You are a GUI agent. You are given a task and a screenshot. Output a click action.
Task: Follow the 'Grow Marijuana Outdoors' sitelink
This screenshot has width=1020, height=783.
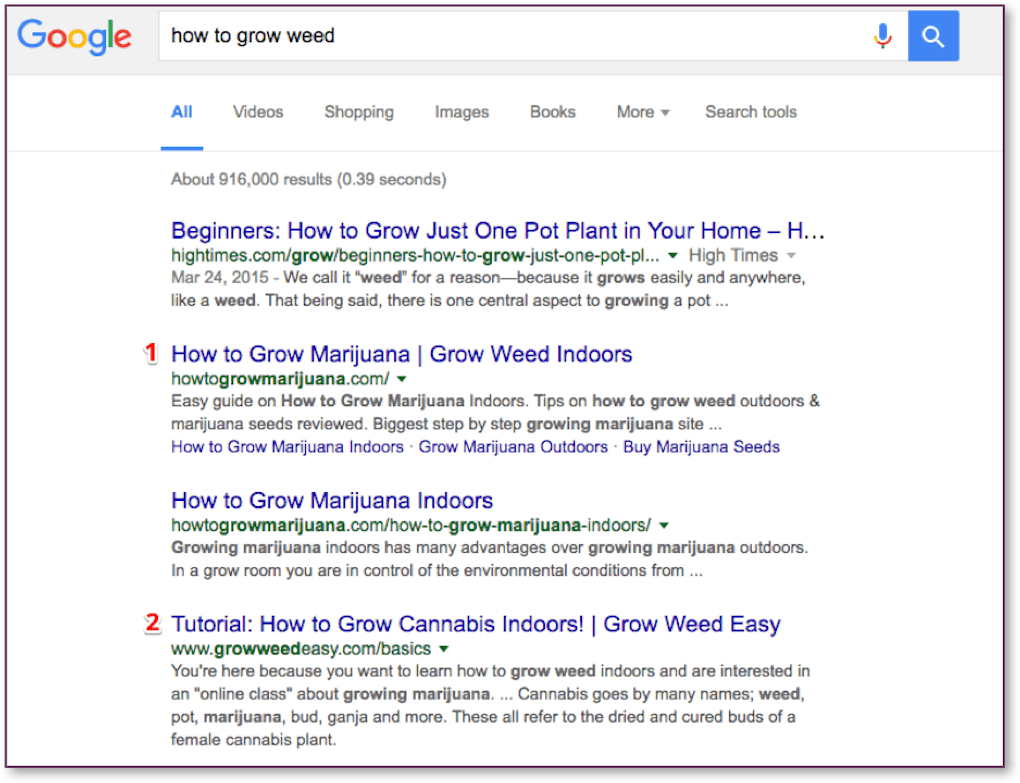(x=513, y=447)
